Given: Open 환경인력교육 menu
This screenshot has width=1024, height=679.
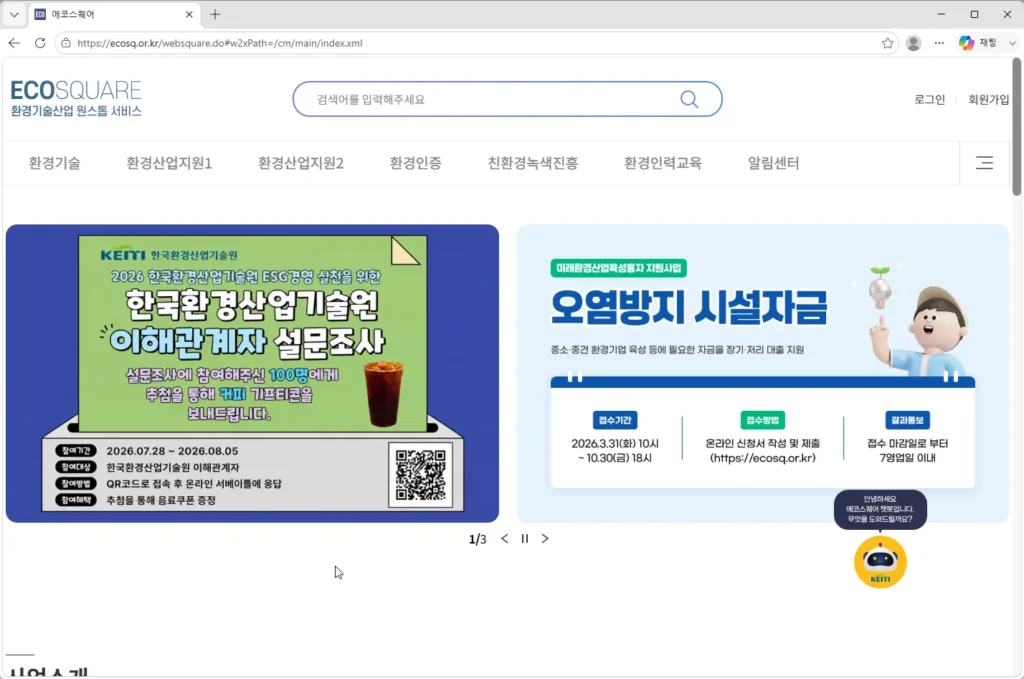Looking at the screenshot, I should point(662,163).
